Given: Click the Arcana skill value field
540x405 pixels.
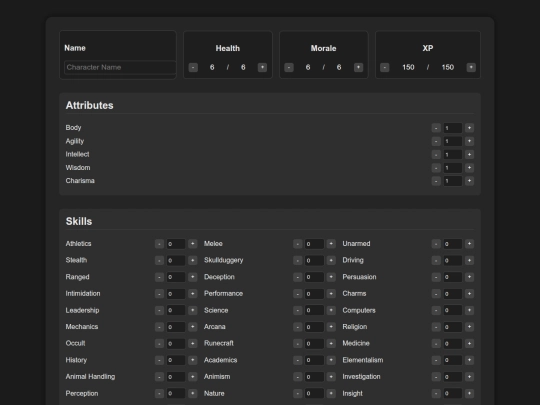Looking at the screenshot, I should pos(314,327).
